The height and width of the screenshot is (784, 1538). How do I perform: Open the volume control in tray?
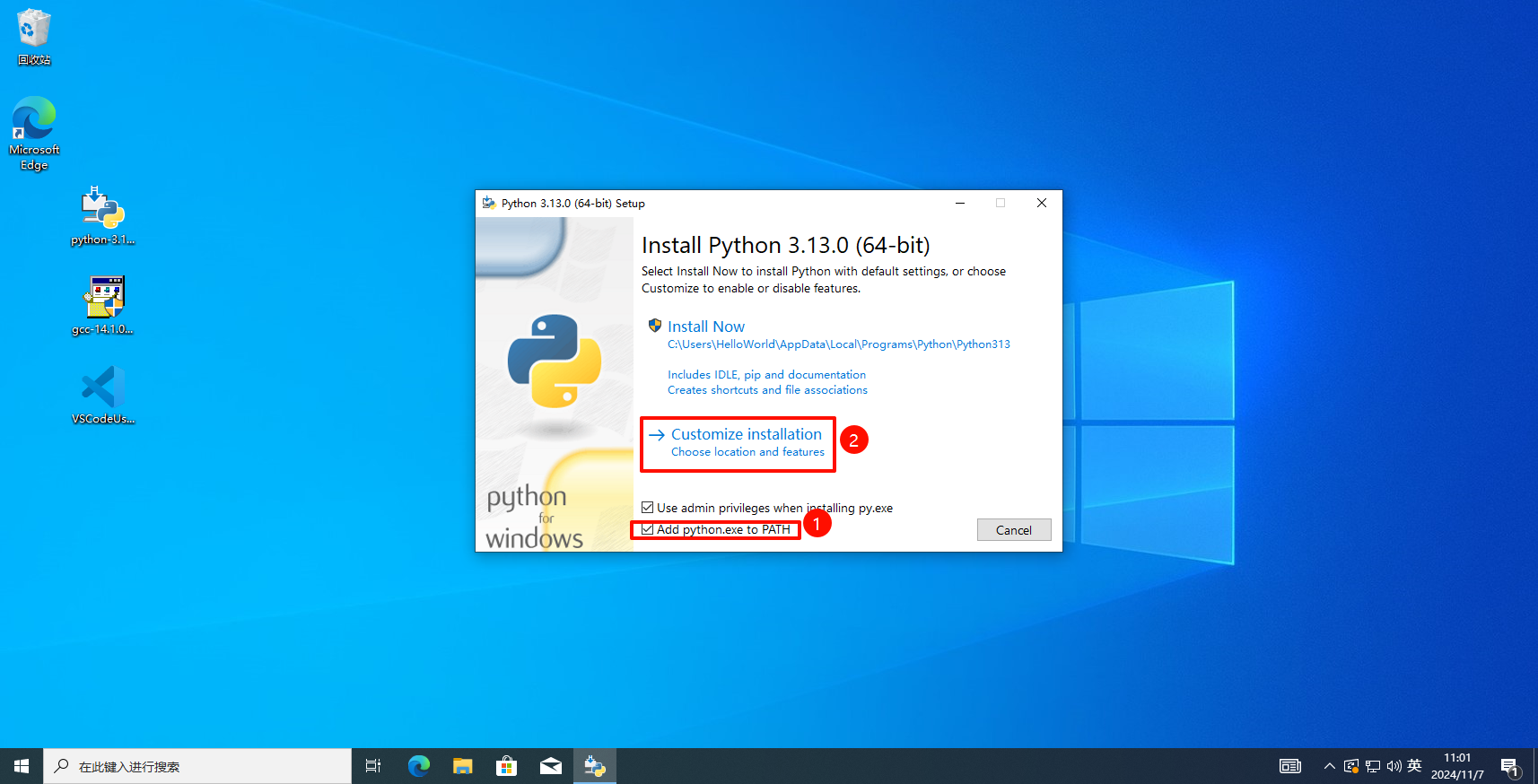click(1394, 766)
